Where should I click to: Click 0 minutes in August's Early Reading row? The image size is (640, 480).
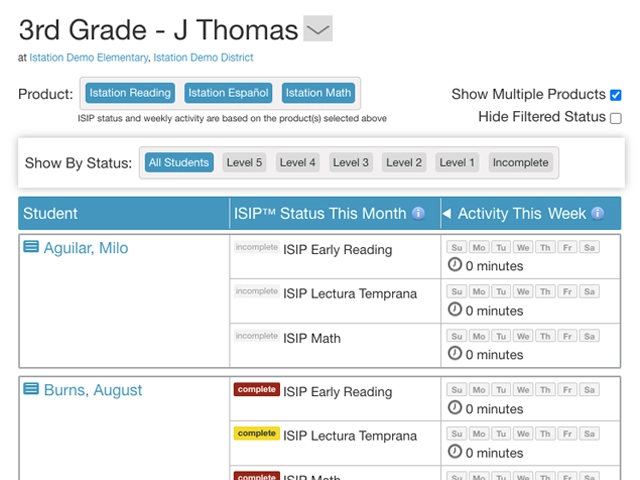pos(494,409)
